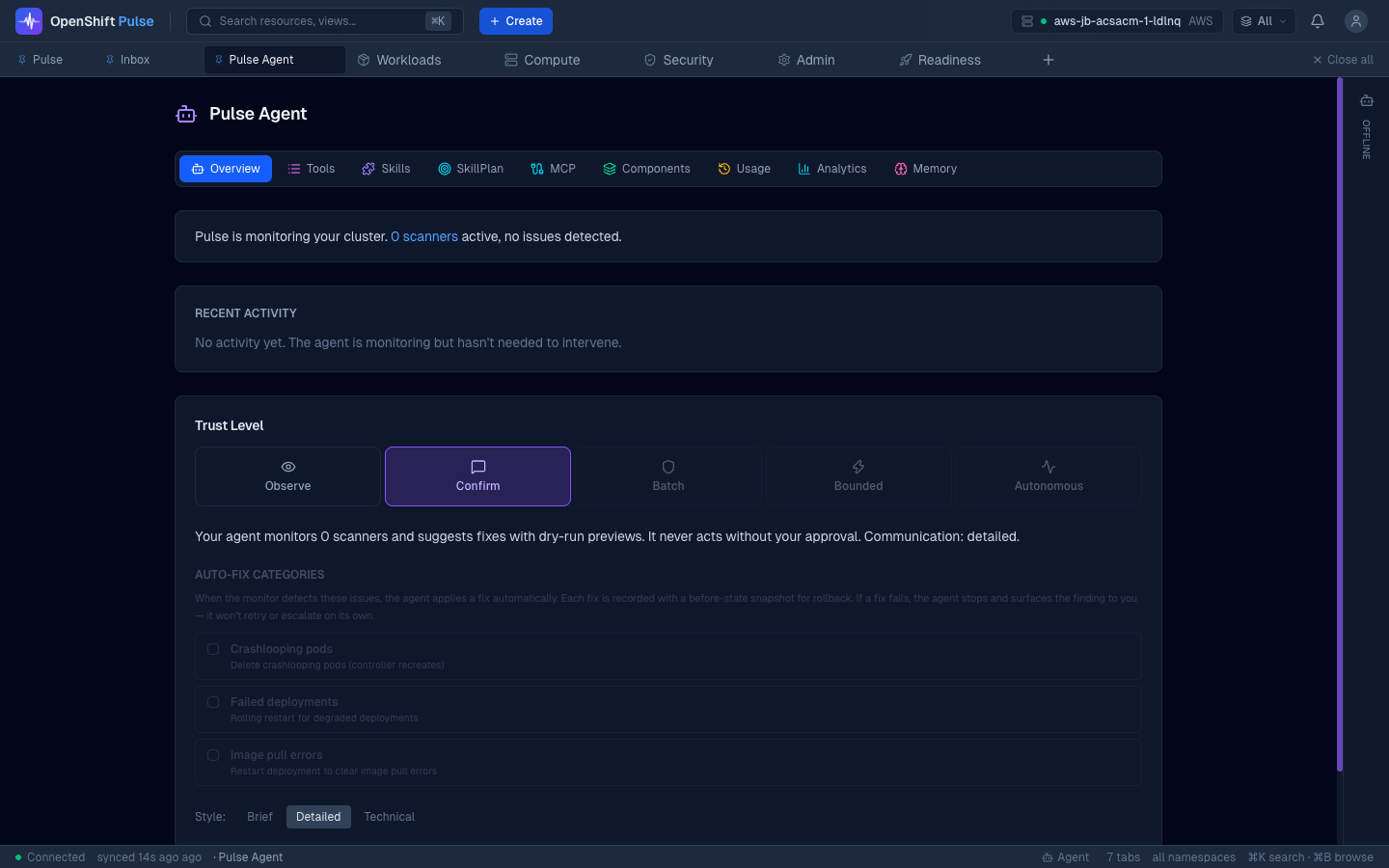
Task: Click the Create button
Action: click(x=516, y=21)
